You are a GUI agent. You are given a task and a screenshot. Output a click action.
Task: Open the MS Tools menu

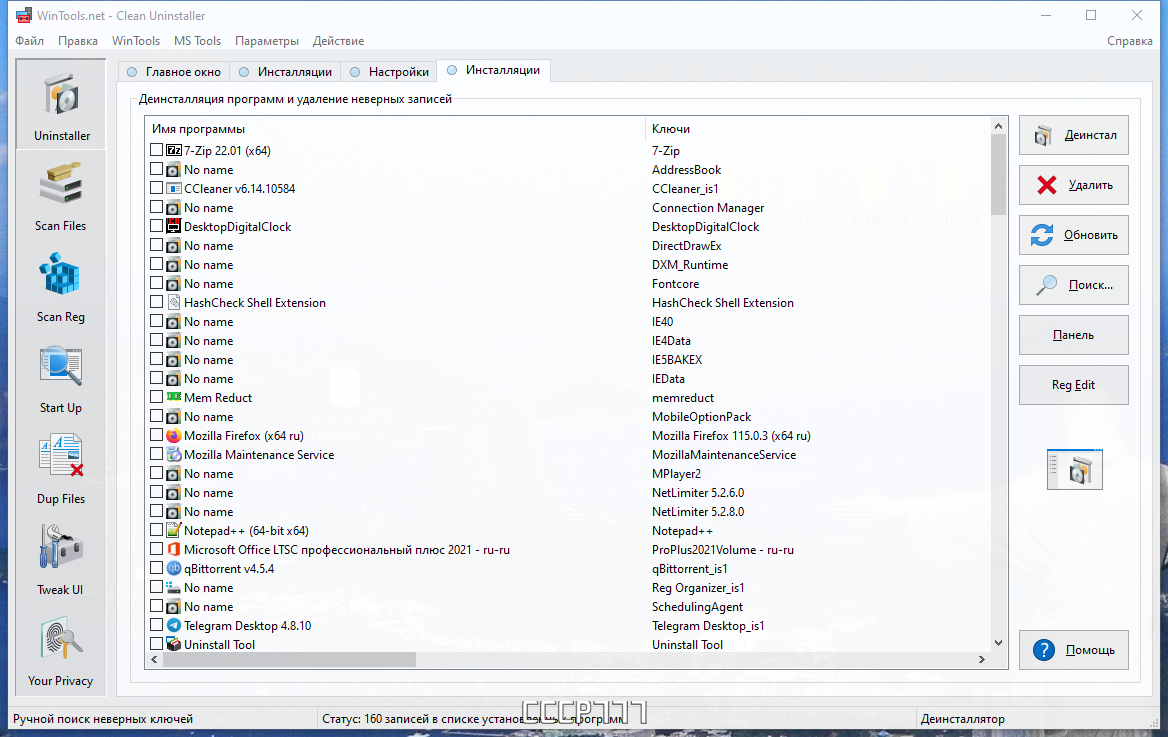tap(197, 41)
